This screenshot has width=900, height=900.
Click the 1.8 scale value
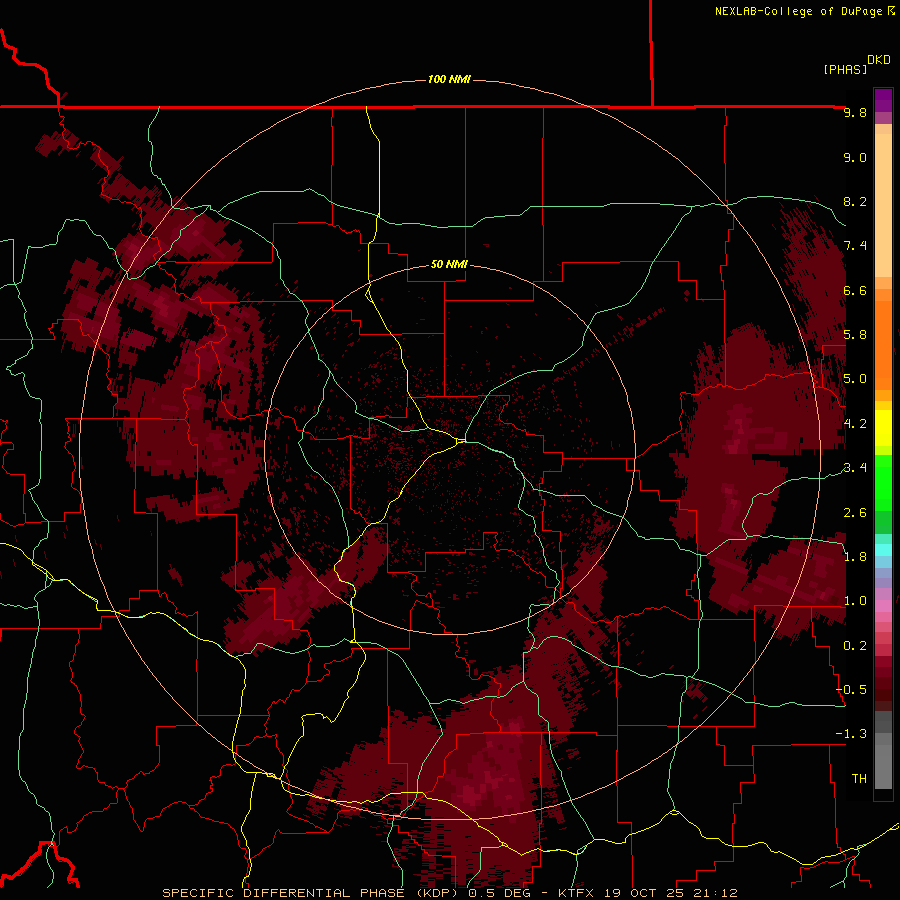tap(855, 556)
